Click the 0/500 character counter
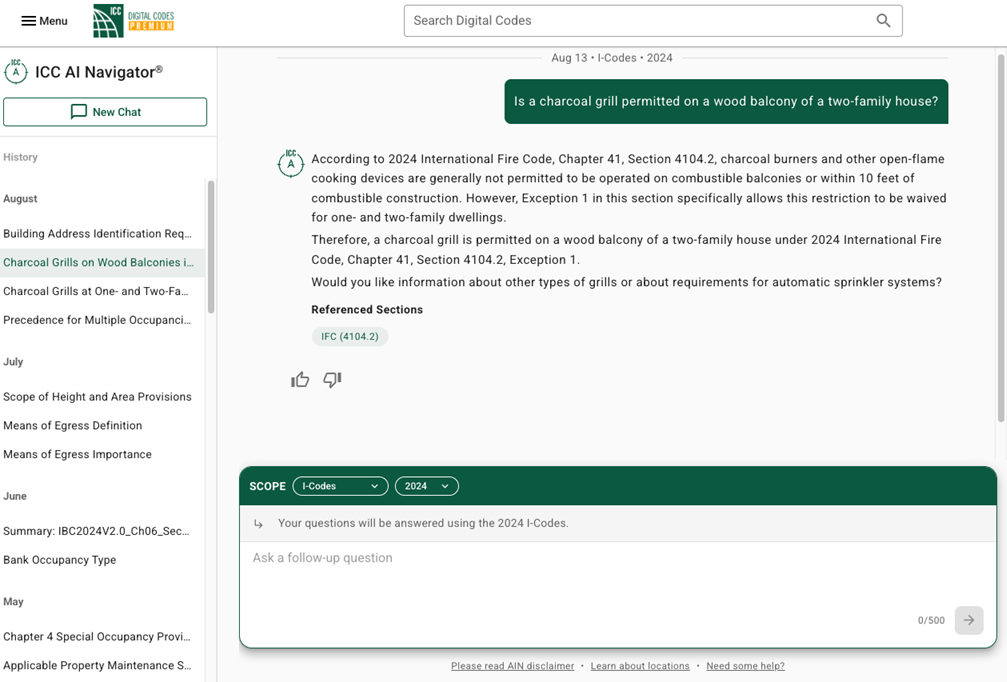 (x=931, y=620)
